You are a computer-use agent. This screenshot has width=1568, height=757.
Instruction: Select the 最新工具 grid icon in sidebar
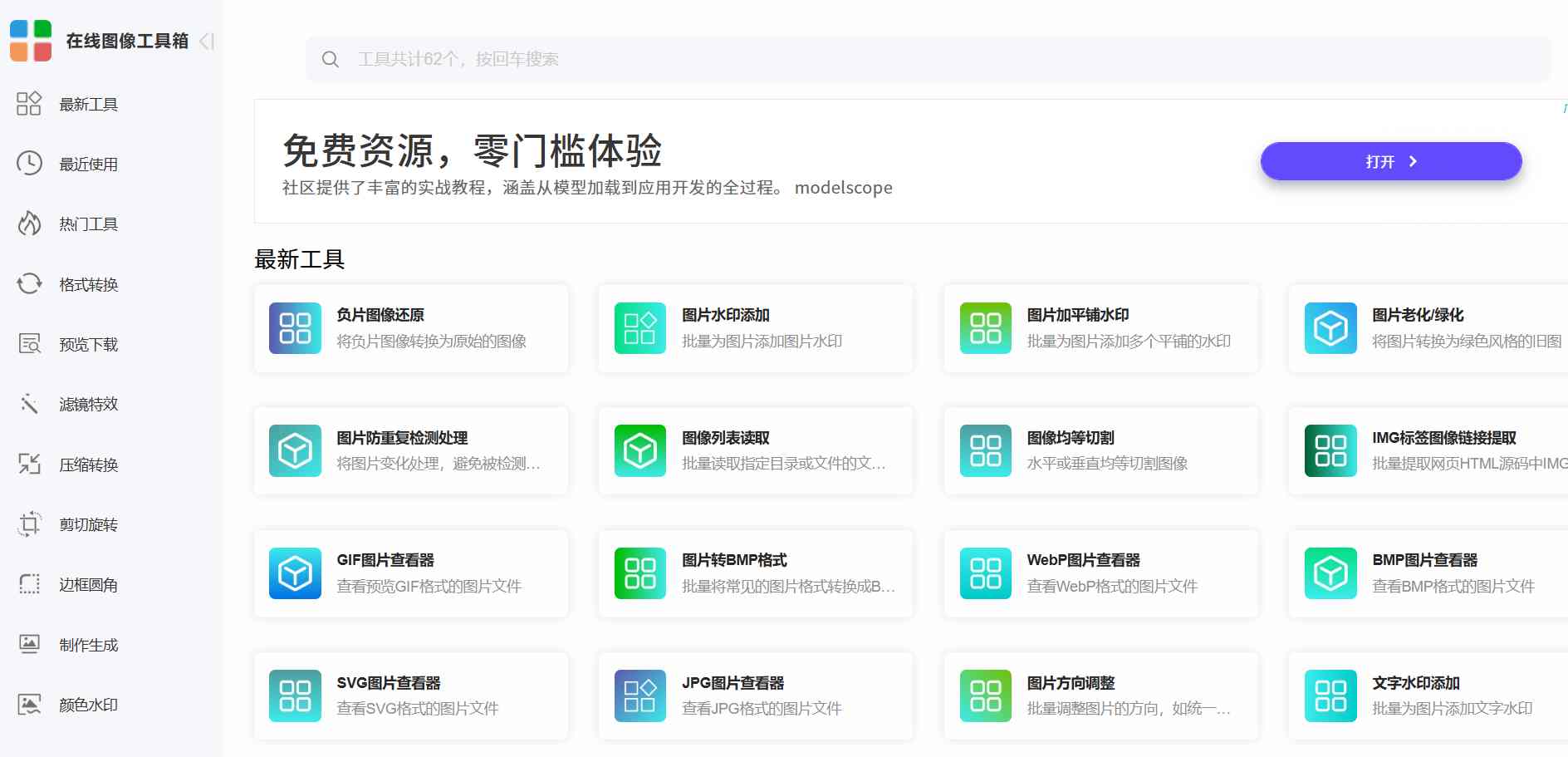pyautogui.click(x=29, y=104)
